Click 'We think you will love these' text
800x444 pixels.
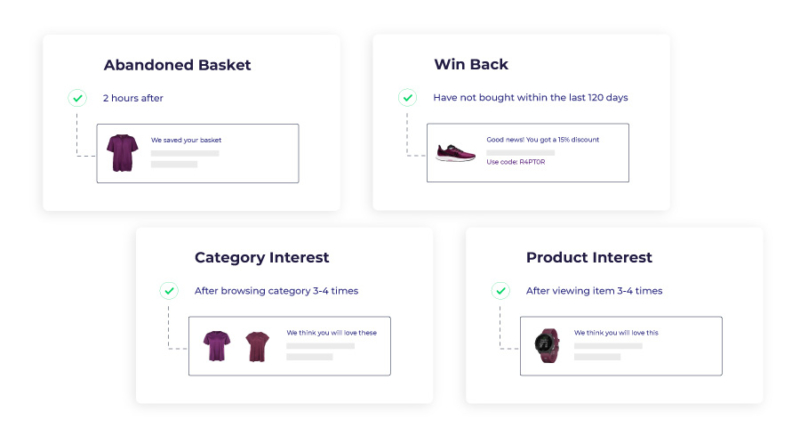click(x=332, y=333)
